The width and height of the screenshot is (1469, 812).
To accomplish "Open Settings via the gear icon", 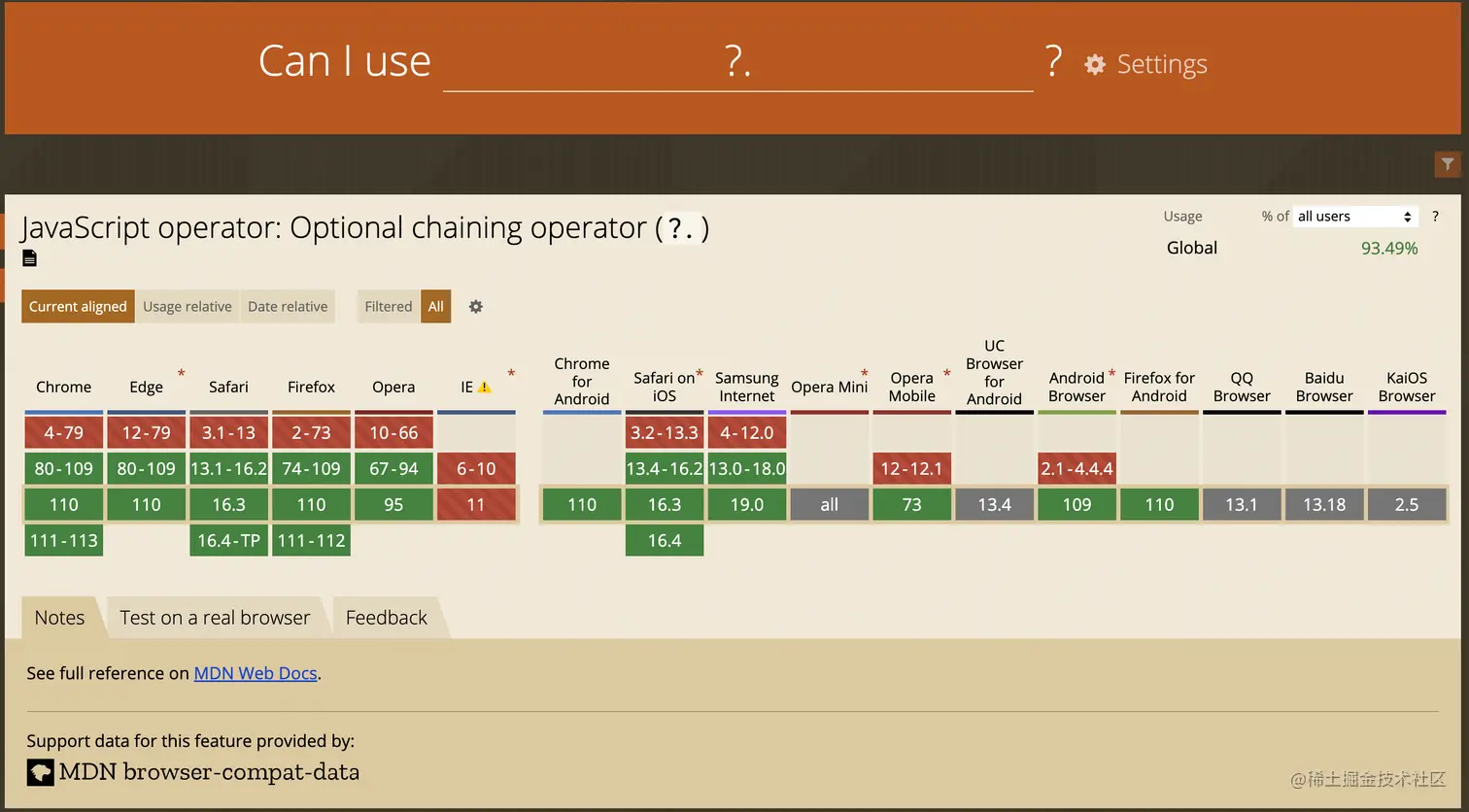I will click(x=1095, y=64).
